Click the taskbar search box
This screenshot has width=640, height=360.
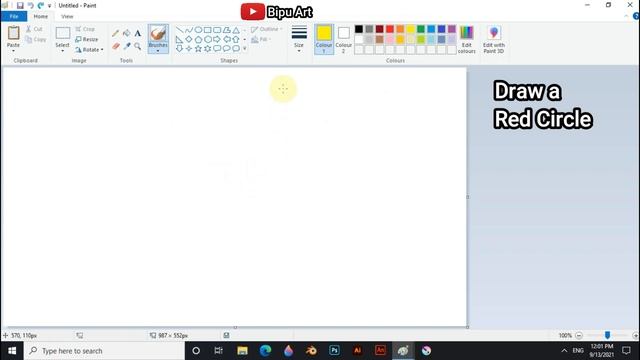[x=104, y=351]
